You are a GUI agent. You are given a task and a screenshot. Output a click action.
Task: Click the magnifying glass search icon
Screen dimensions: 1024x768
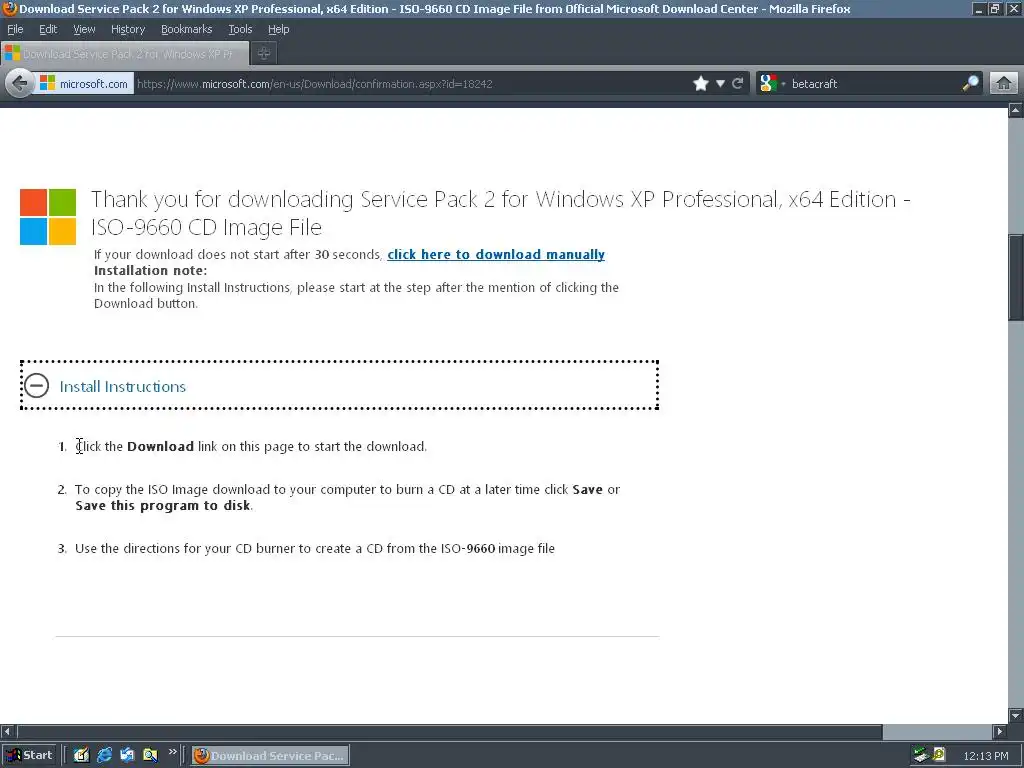pos(970,84)
